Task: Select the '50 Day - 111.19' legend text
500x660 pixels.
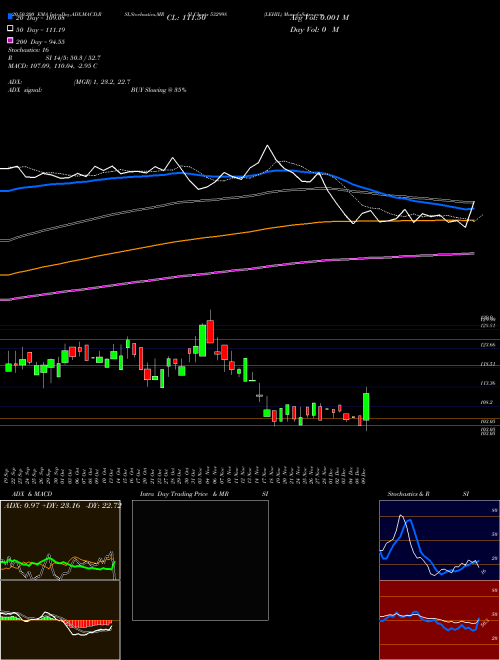Action: [x=41, y=30]
